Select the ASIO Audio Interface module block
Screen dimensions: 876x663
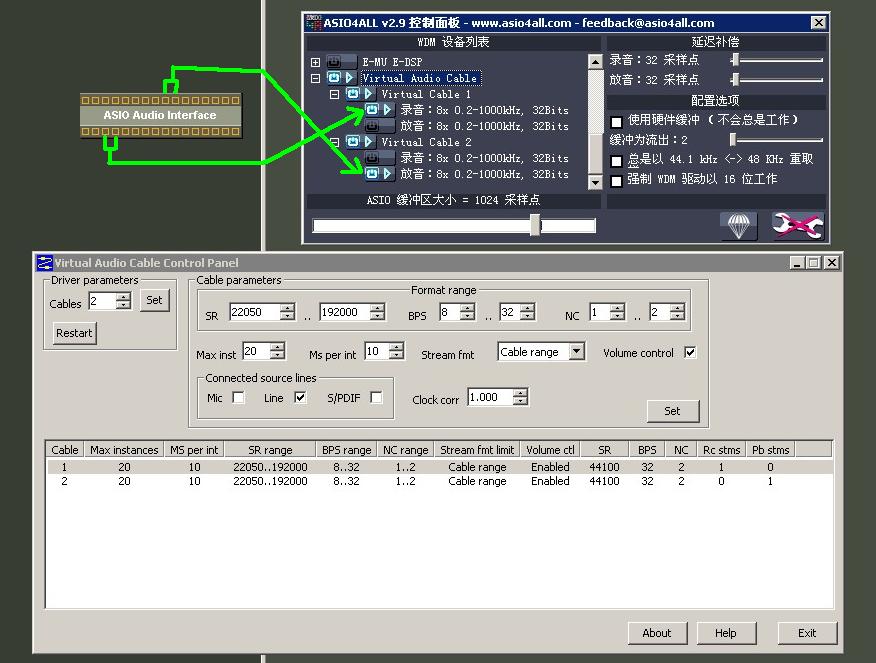(161, 115)
